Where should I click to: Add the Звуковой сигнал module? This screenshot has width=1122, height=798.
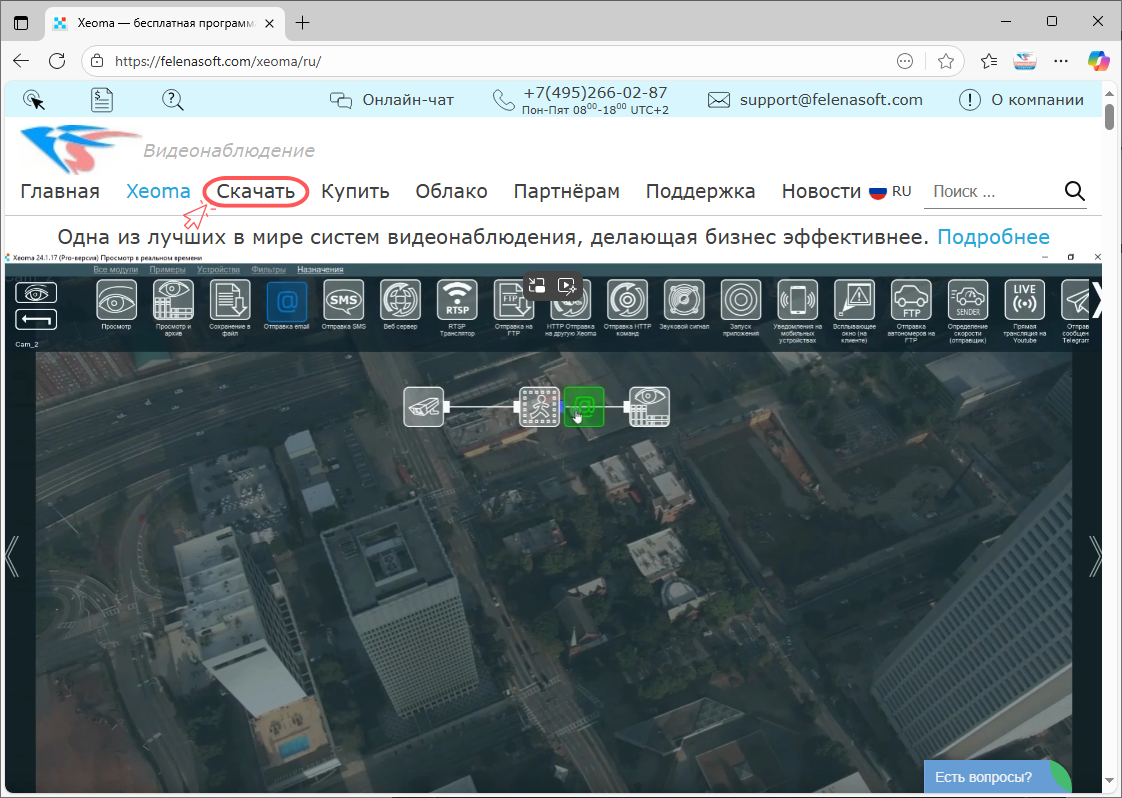click(x=684, y=298)
